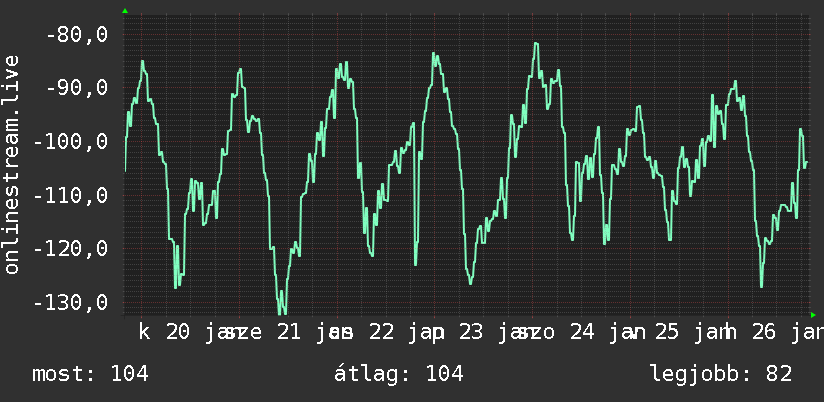
Task: Click the onlinestream.live vertical axis title
Action: click(x=11, y=164)
